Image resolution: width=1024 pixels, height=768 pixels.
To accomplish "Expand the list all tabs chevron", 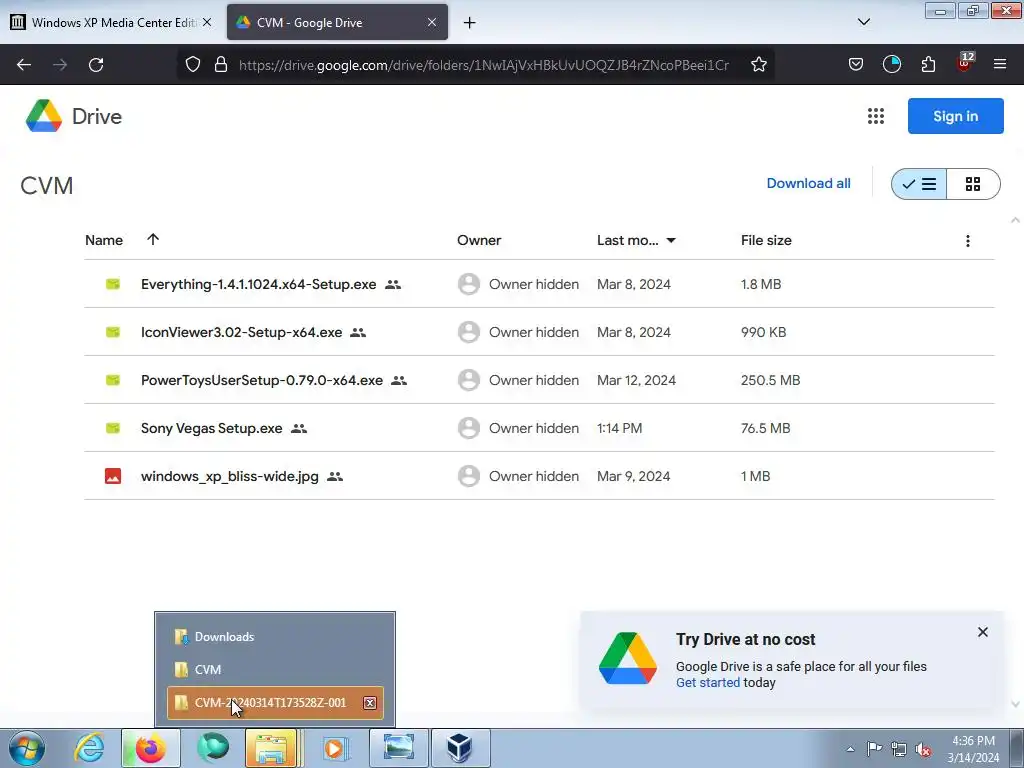I will pyautogui.click(x=863, y=22).
